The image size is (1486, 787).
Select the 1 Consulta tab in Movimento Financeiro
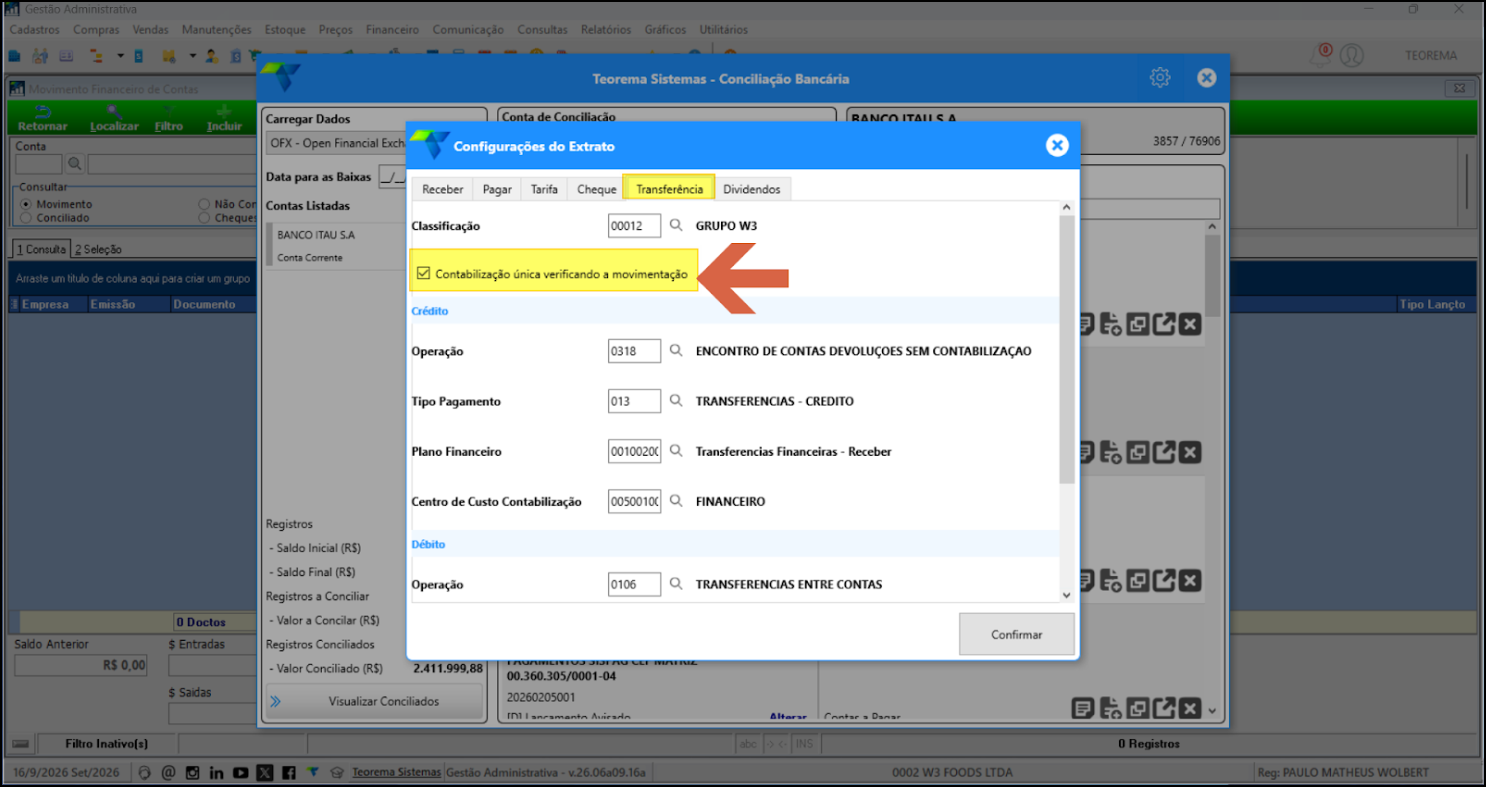click(41, 249)
